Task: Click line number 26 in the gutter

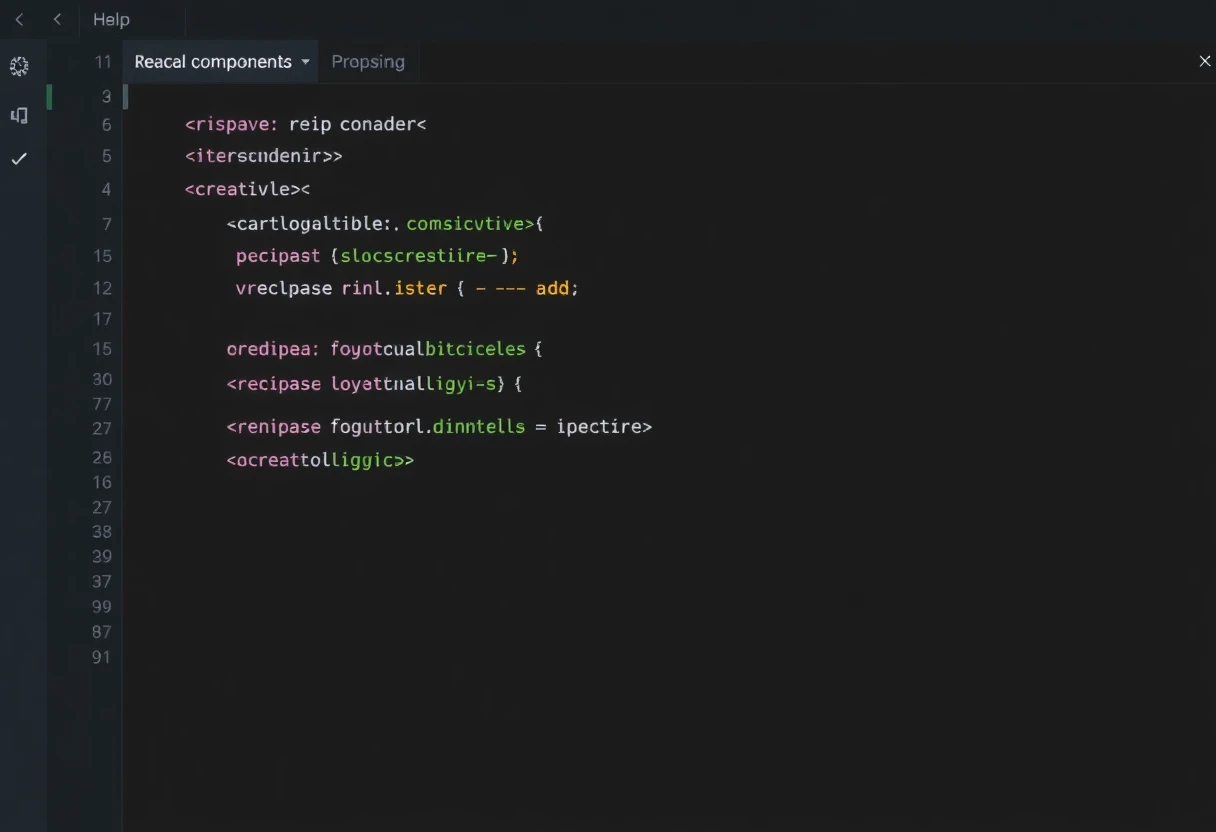Action: [x=102, y=457]
